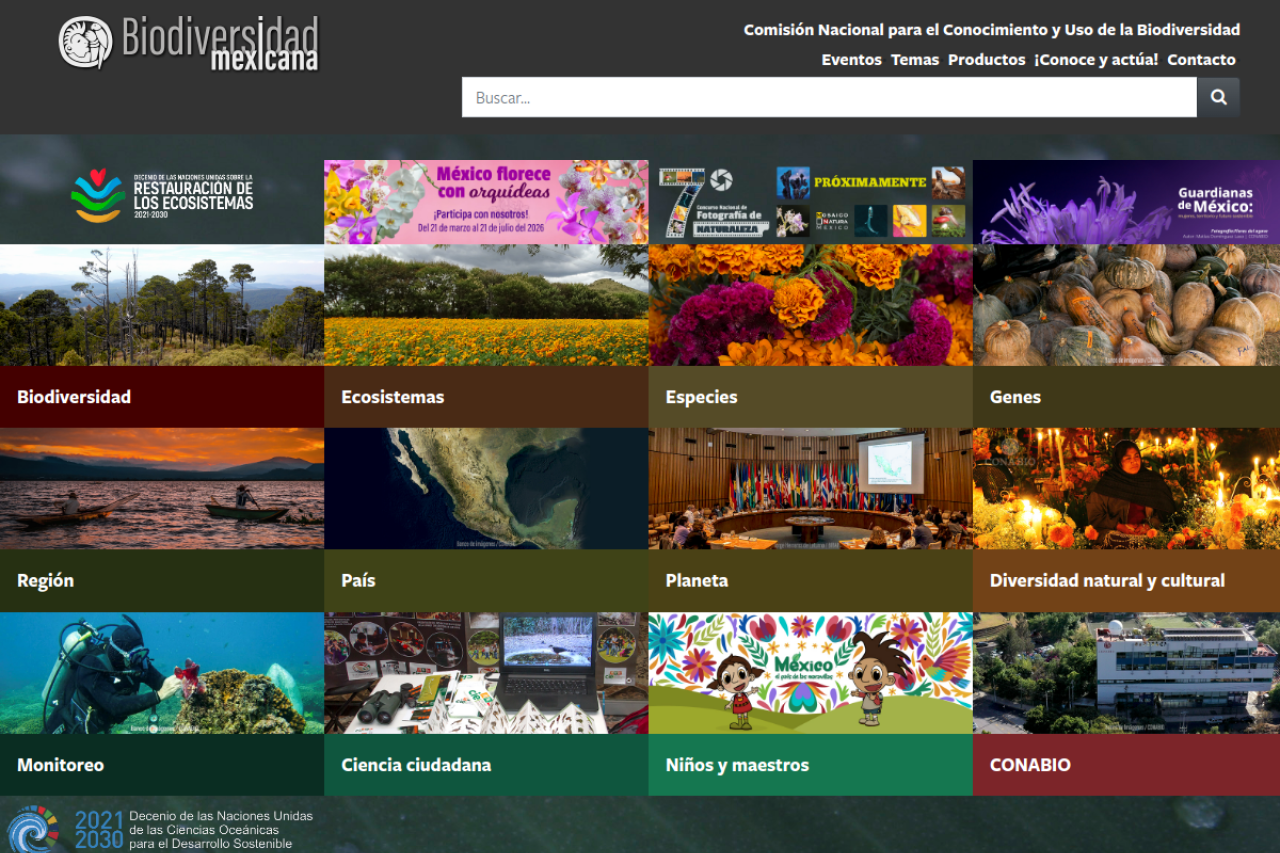The height and width of the screenshot is (853, 1280).
Task: Go to ¡Conoce y actúa! section
Action: (1096, 60)
